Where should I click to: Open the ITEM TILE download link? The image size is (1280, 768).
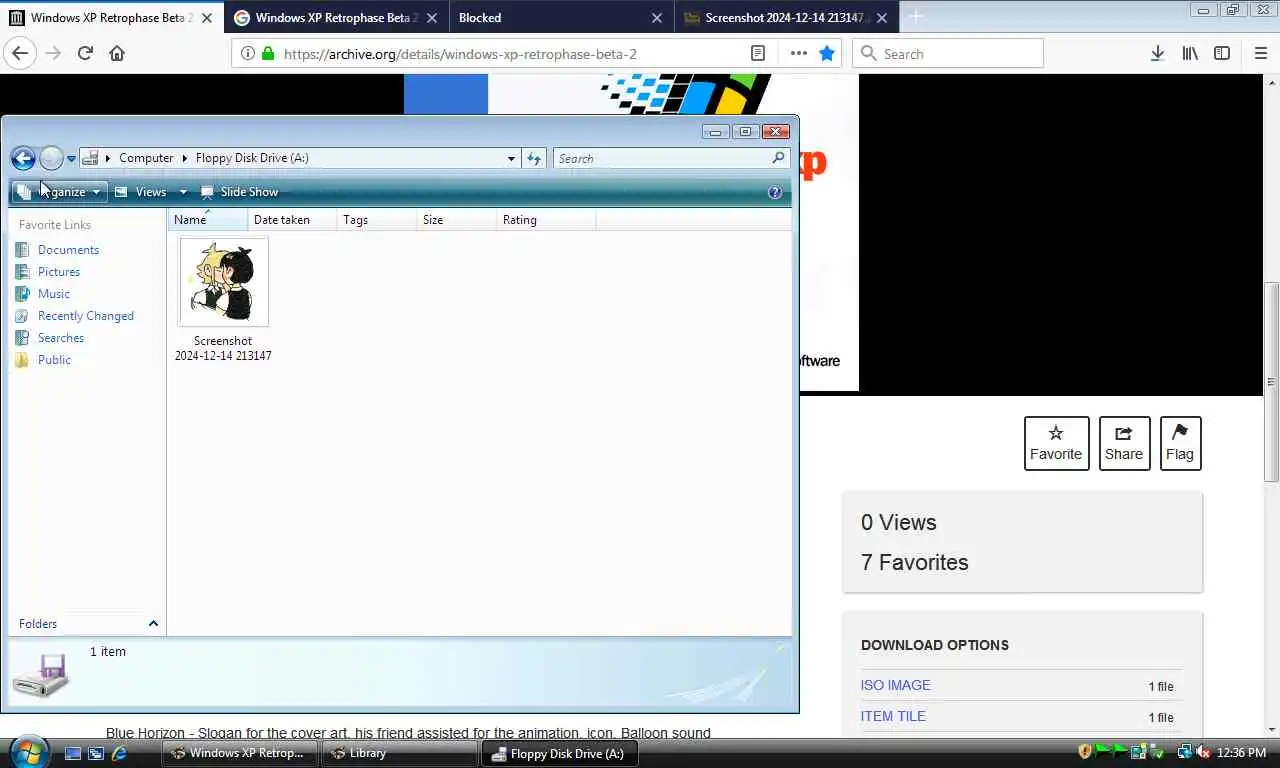pos(893,716)
